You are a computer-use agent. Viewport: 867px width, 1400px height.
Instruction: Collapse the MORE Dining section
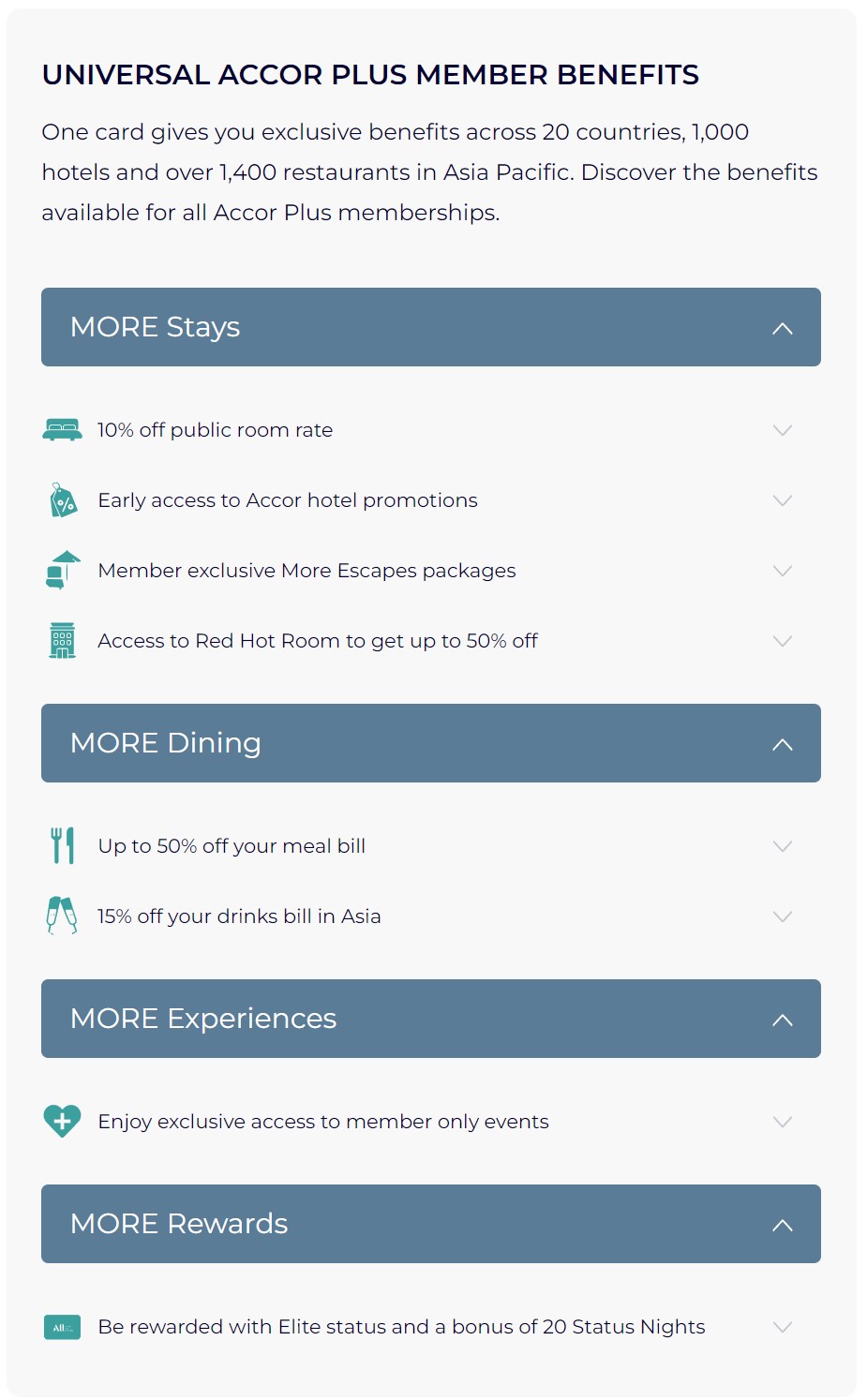(783, 743)
